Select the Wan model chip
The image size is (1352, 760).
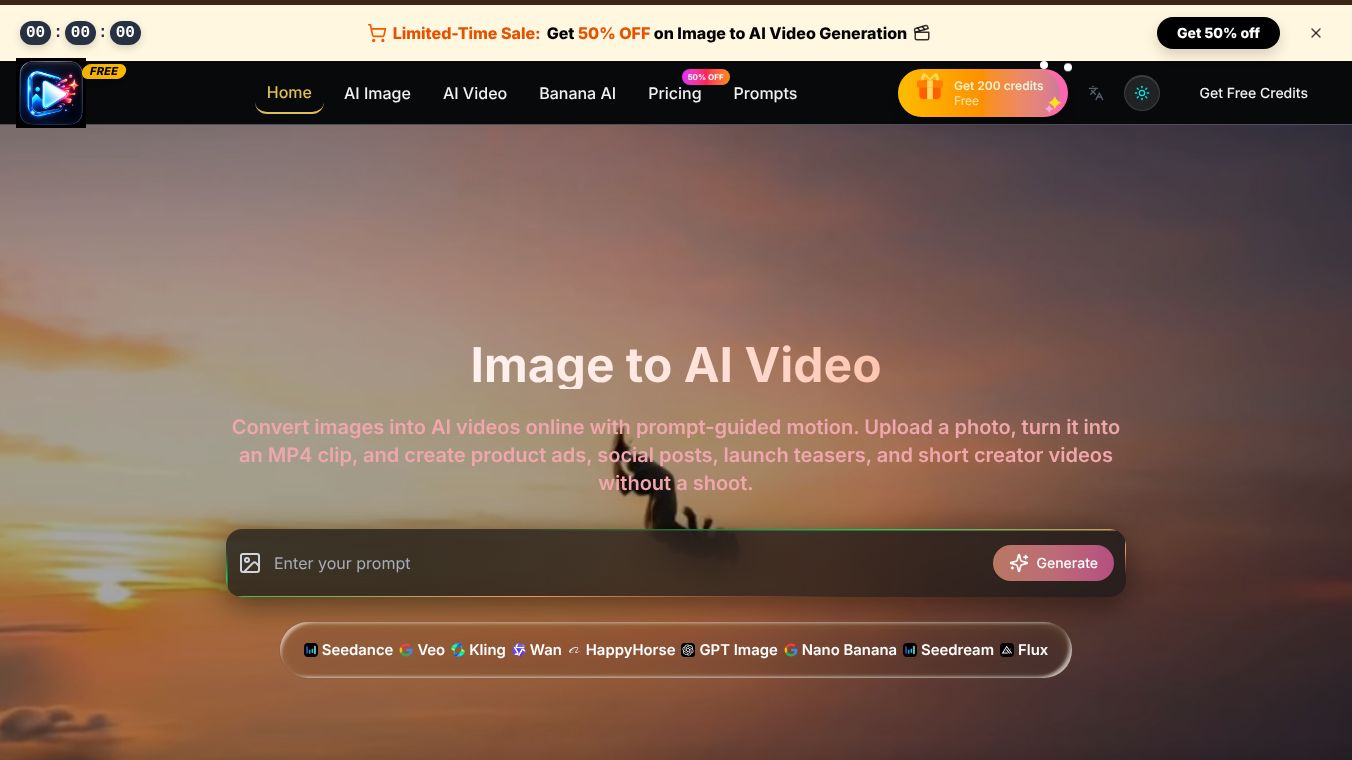pyautogui.click(x=537, y=650)
